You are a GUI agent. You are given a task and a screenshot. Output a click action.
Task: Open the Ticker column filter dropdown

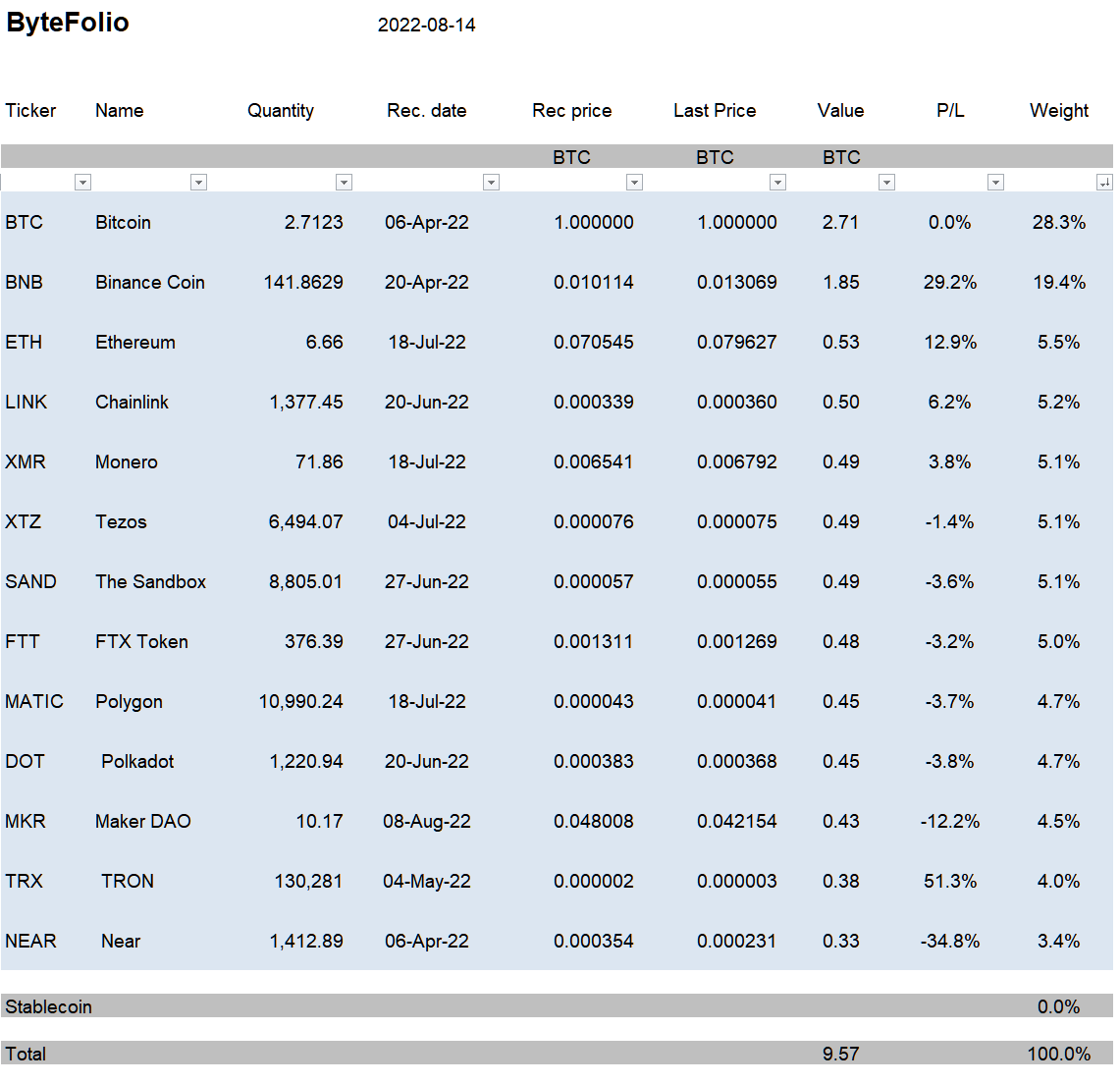click(x=82, y=183)
